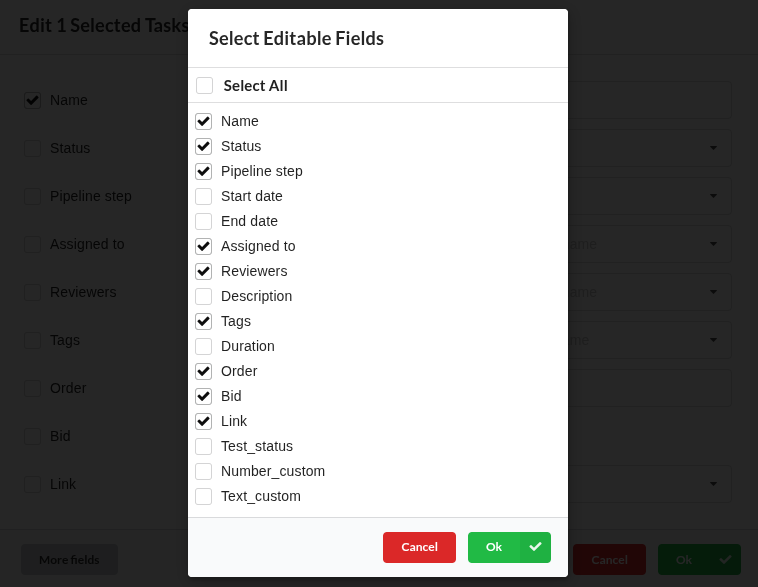Enable the Start date checkbox
This screenshot has width=758, height=587.
(204, 196)
